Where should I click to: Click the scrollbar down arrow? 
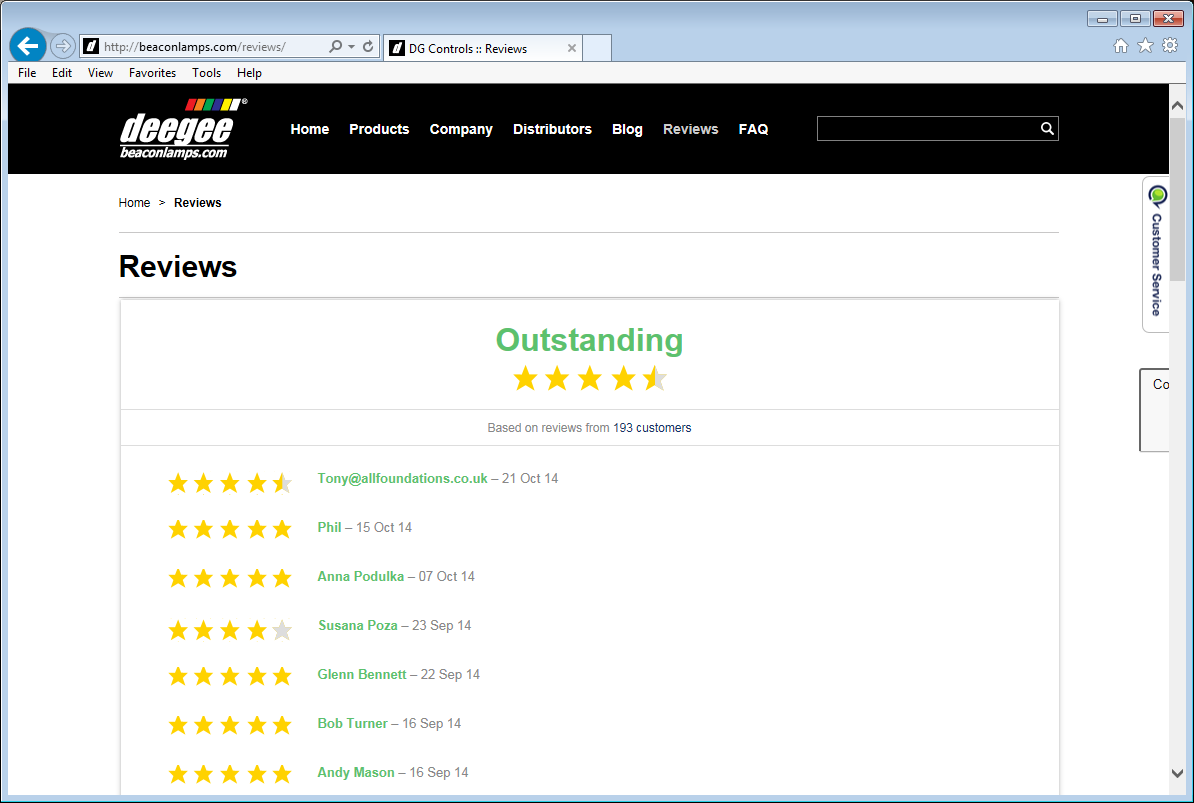(1177, 773)
